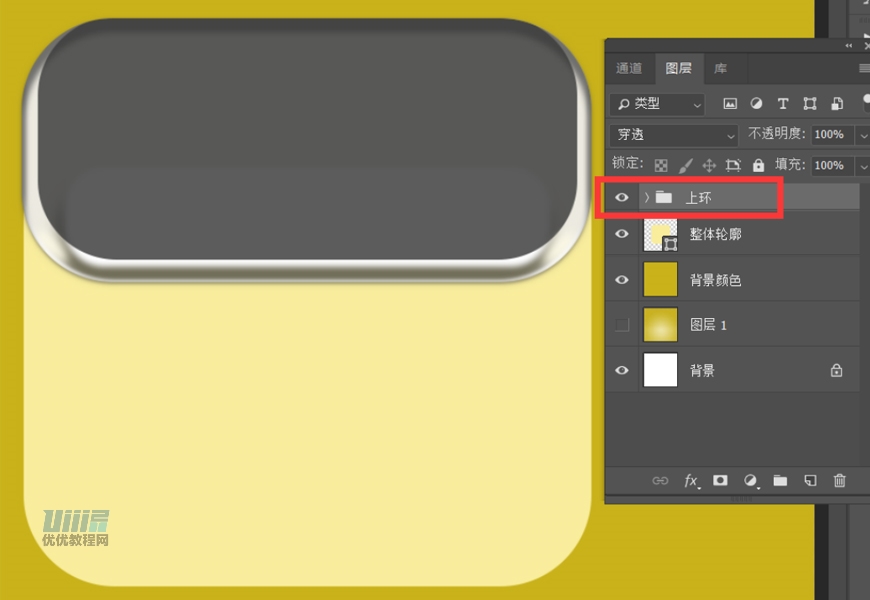Click the 上环 group folder icon
The width and height of the screenshot is (870, 600).
664,197
